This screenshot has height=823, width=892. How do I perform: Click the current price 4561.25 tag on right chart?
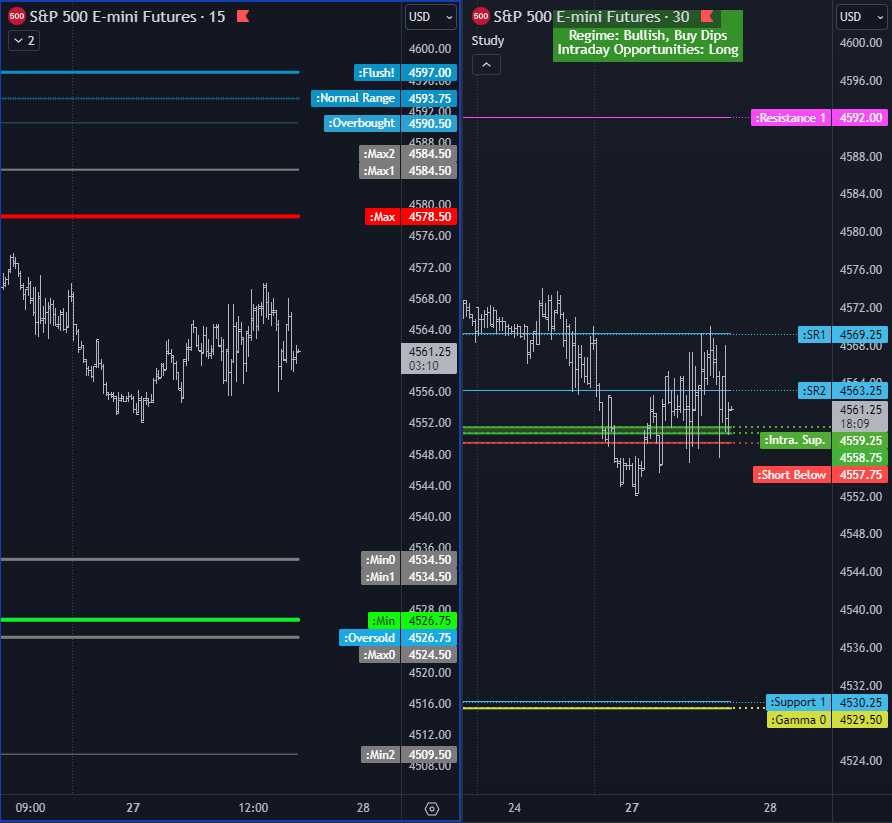pos(860,416)
